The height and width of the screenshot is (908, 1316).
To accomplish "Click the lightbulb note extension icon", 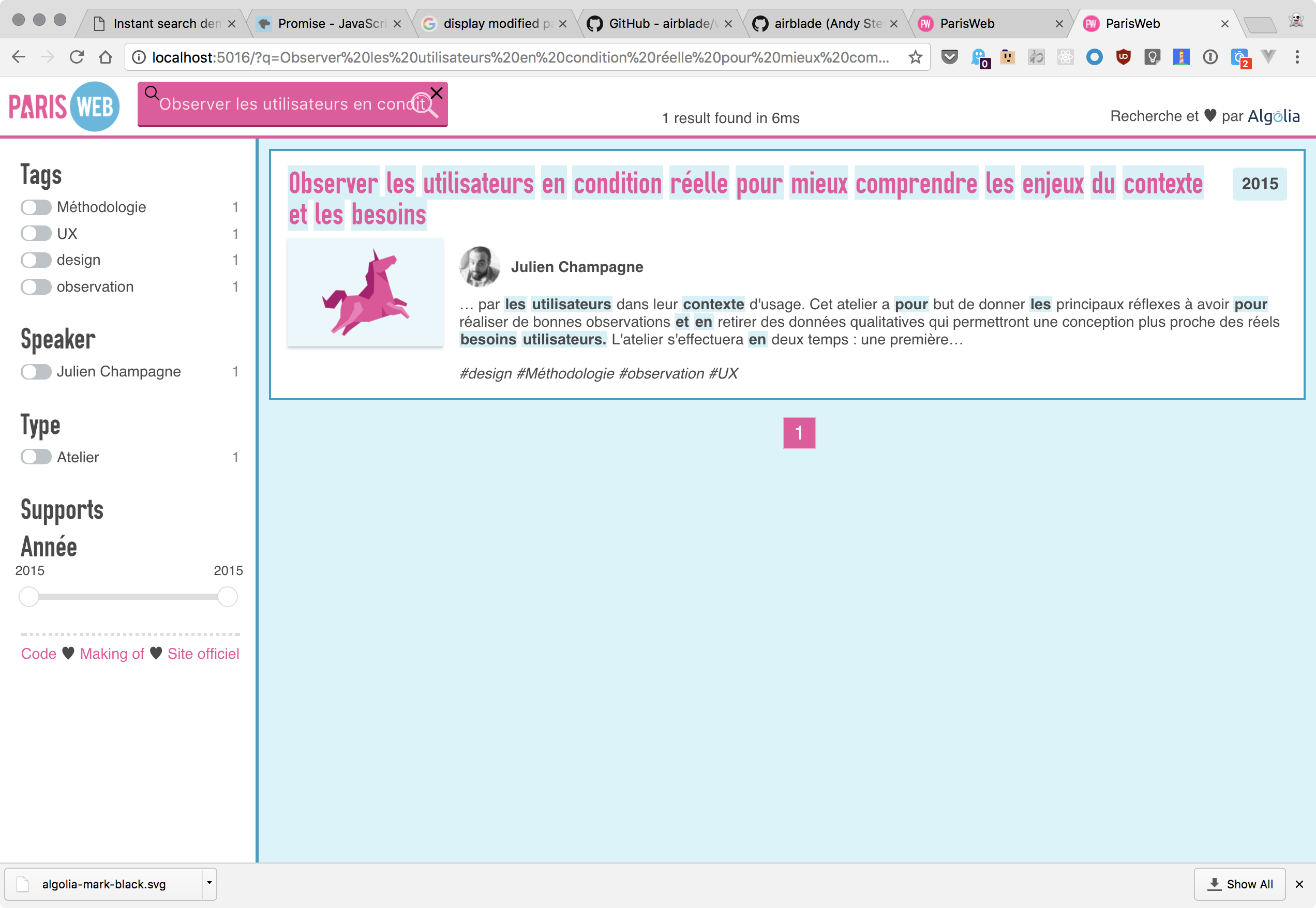I will (x=1152, y=57).
